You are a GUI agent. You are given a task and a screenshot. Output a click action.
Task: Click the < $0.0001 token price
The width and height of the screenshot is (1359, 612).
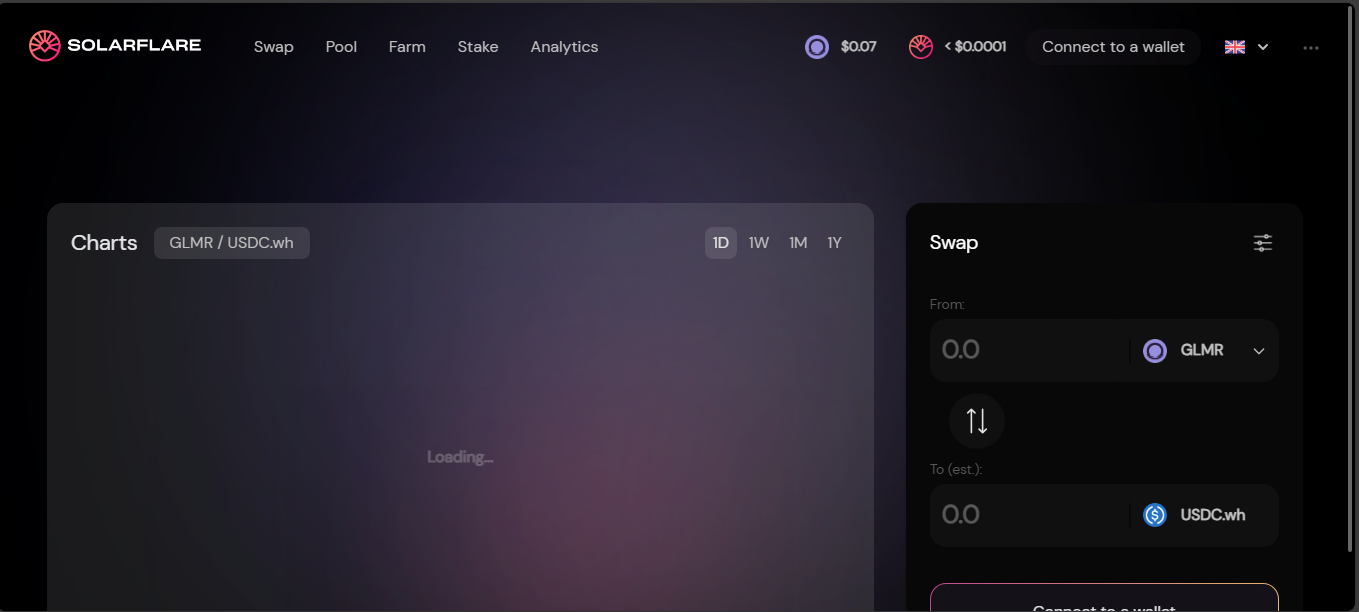point(975,47)
